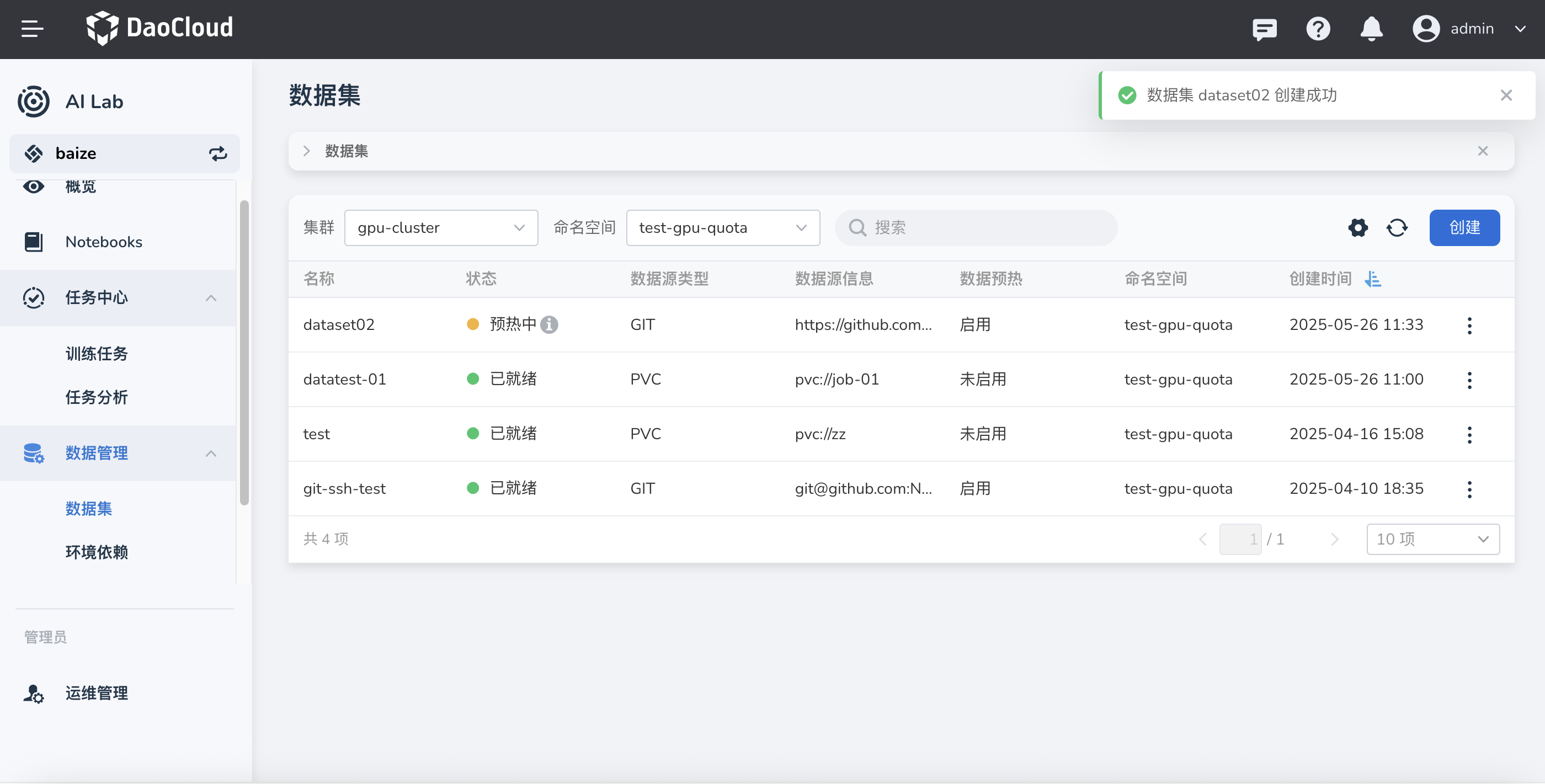Click the blue 创建 button
This screenshot has height=784, width=1545.
click(x=1464, y=228)
